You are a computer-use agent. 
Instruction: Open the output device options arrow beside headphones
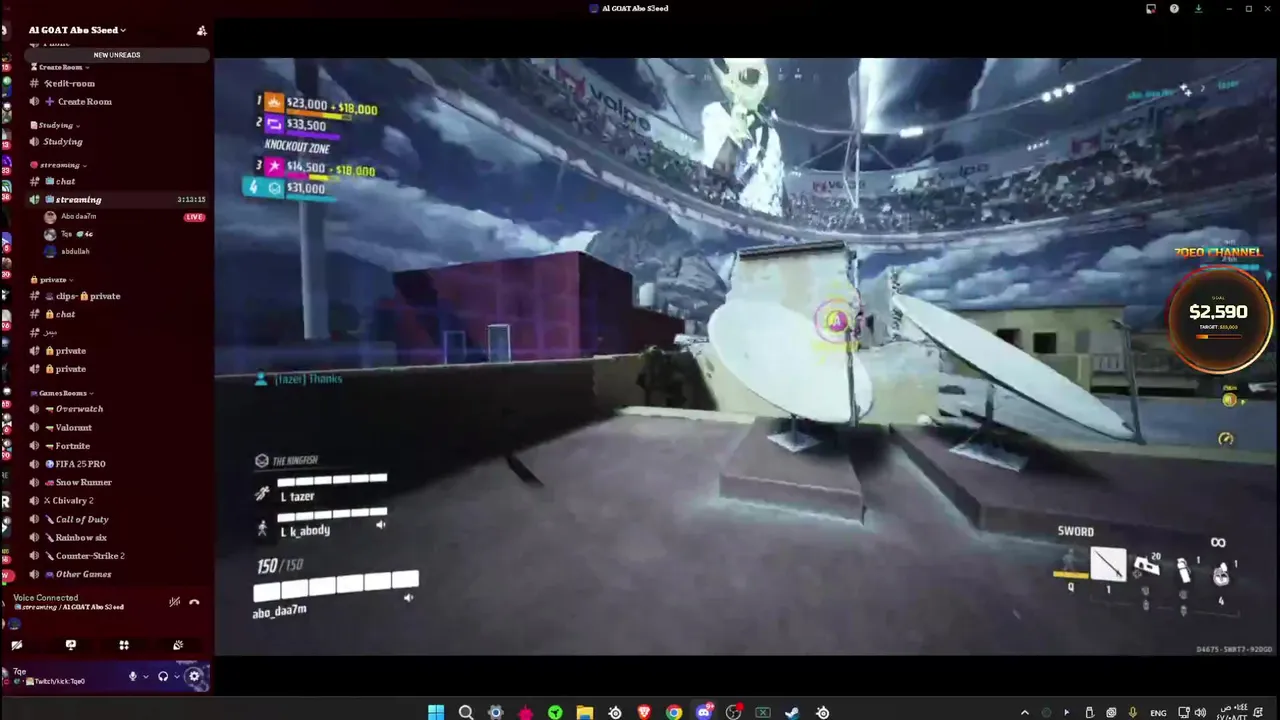tap(176, 677)
